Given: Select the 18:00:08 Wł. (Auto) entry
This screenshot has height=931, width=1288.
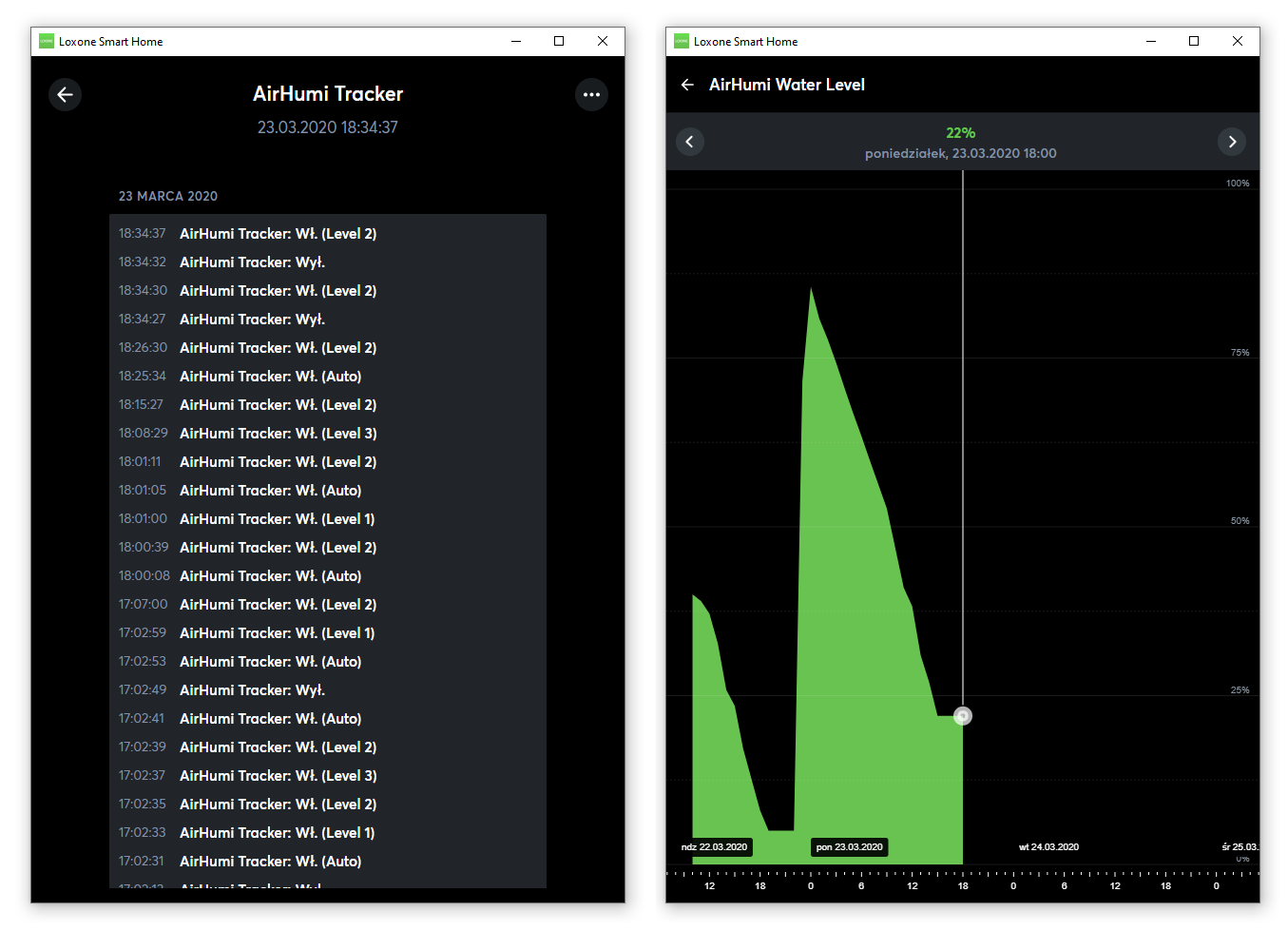Looking at the screenshot, I should tap(328, 576).
